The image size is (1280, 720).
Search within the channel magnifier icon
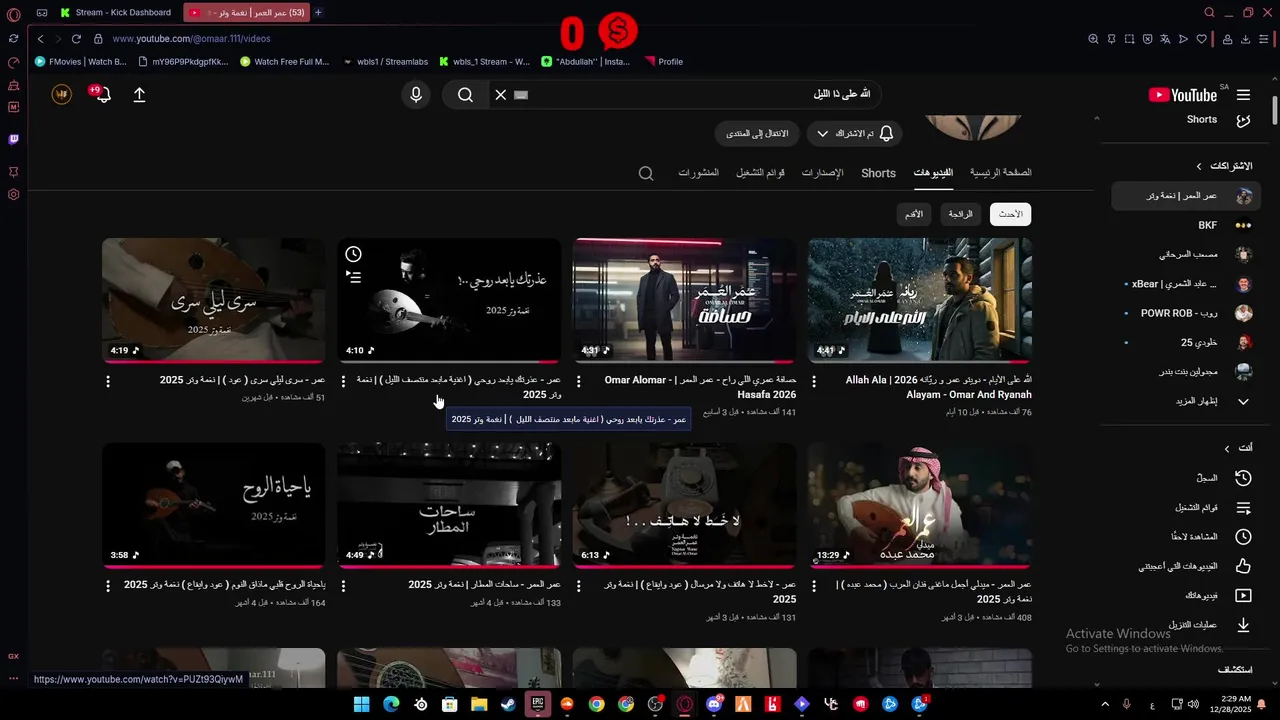pyautogui.click(x=646, y=173)
